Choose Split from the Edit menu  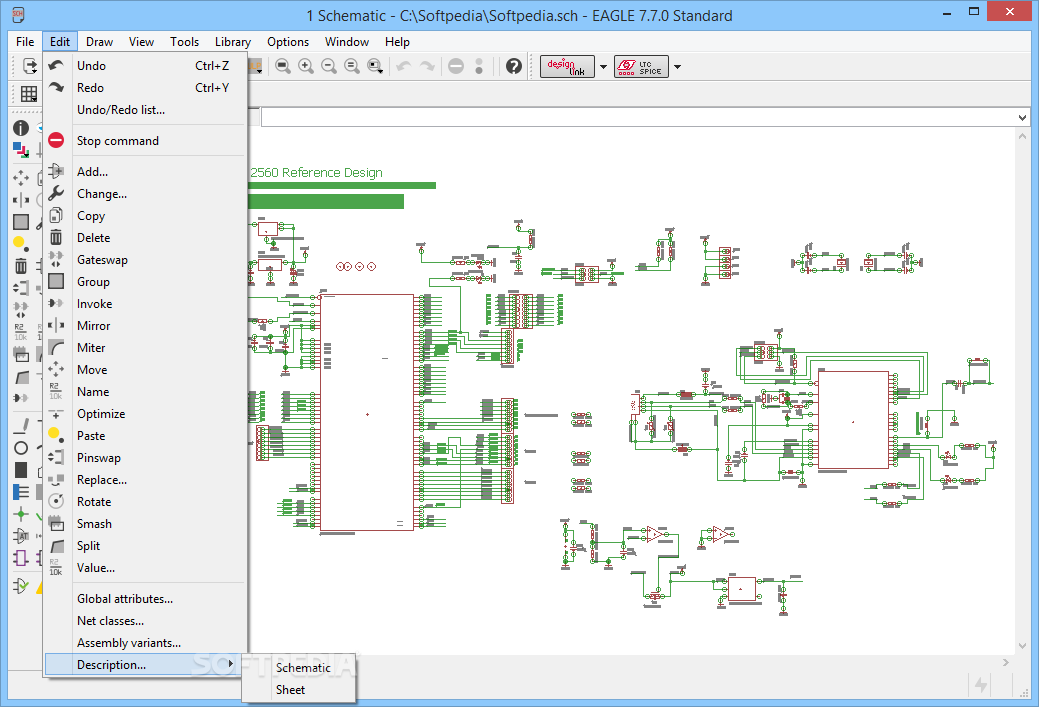(x=145, y=545)
